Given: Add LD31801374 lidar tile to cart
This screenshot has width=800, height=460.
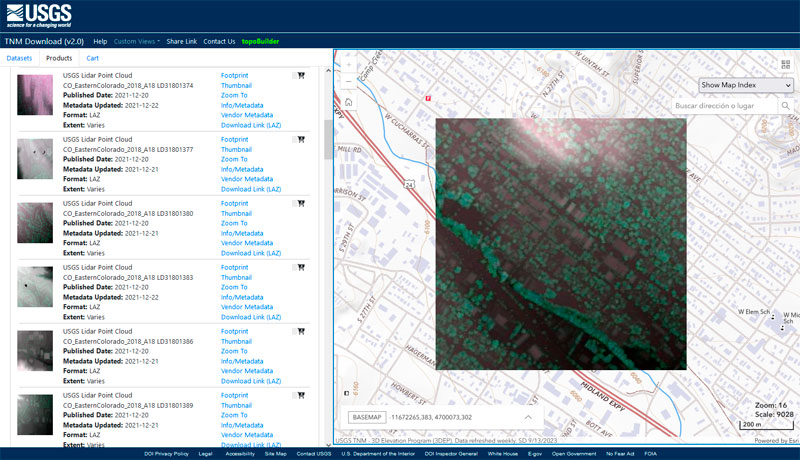Looking at the screenshot, I should point(301,75).
